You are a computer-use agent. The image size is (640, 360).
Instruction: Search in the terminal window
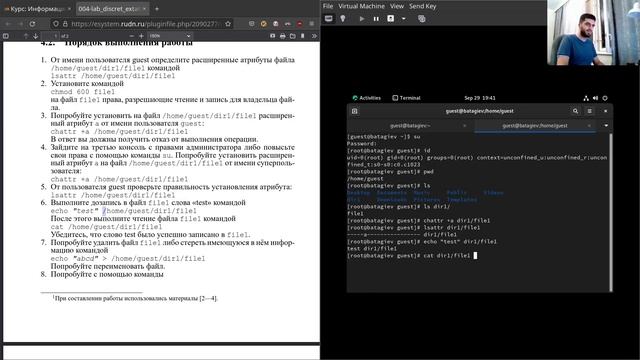[x=576, y=111]
